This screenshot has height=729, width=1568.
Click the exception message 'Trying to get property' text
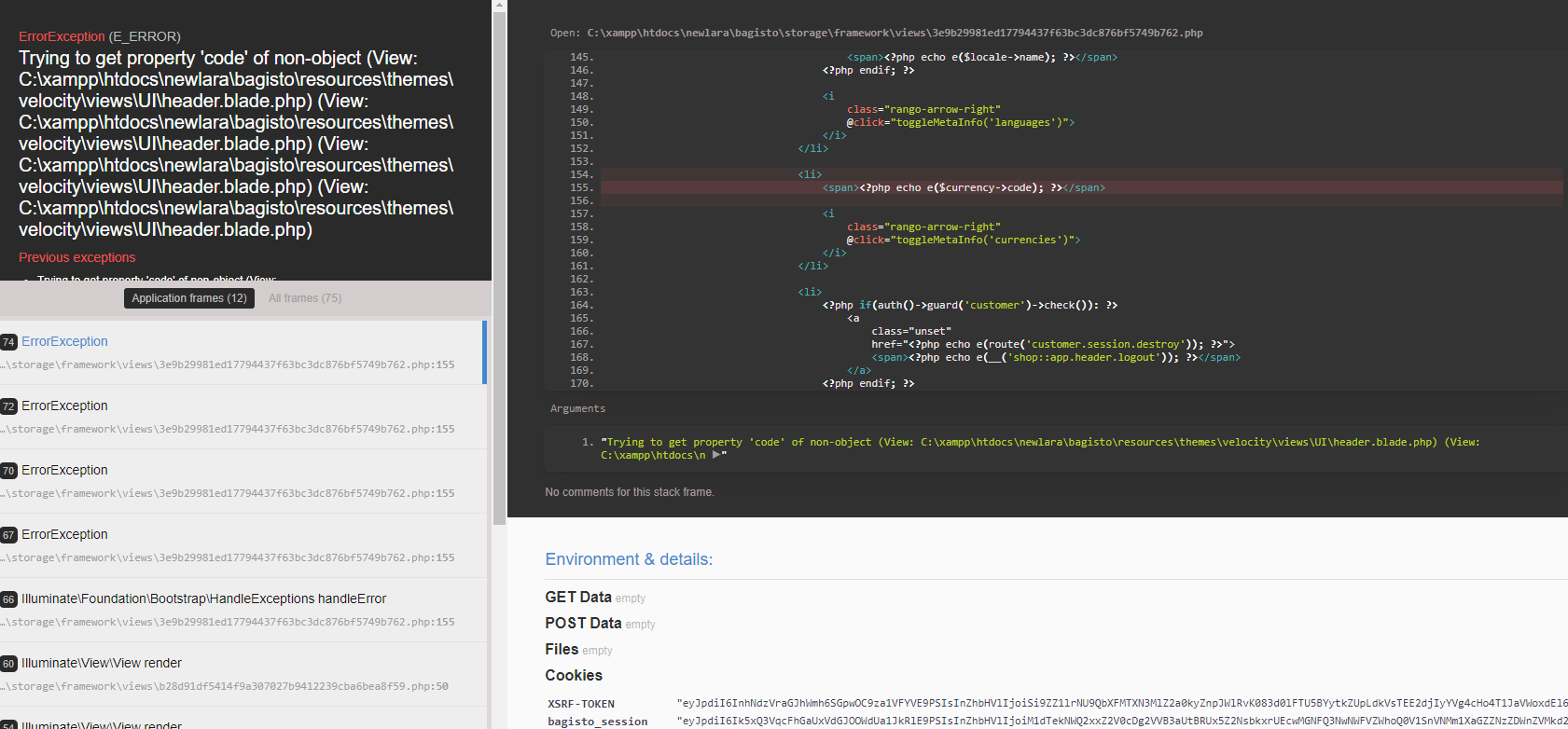[x=236, y=144]
